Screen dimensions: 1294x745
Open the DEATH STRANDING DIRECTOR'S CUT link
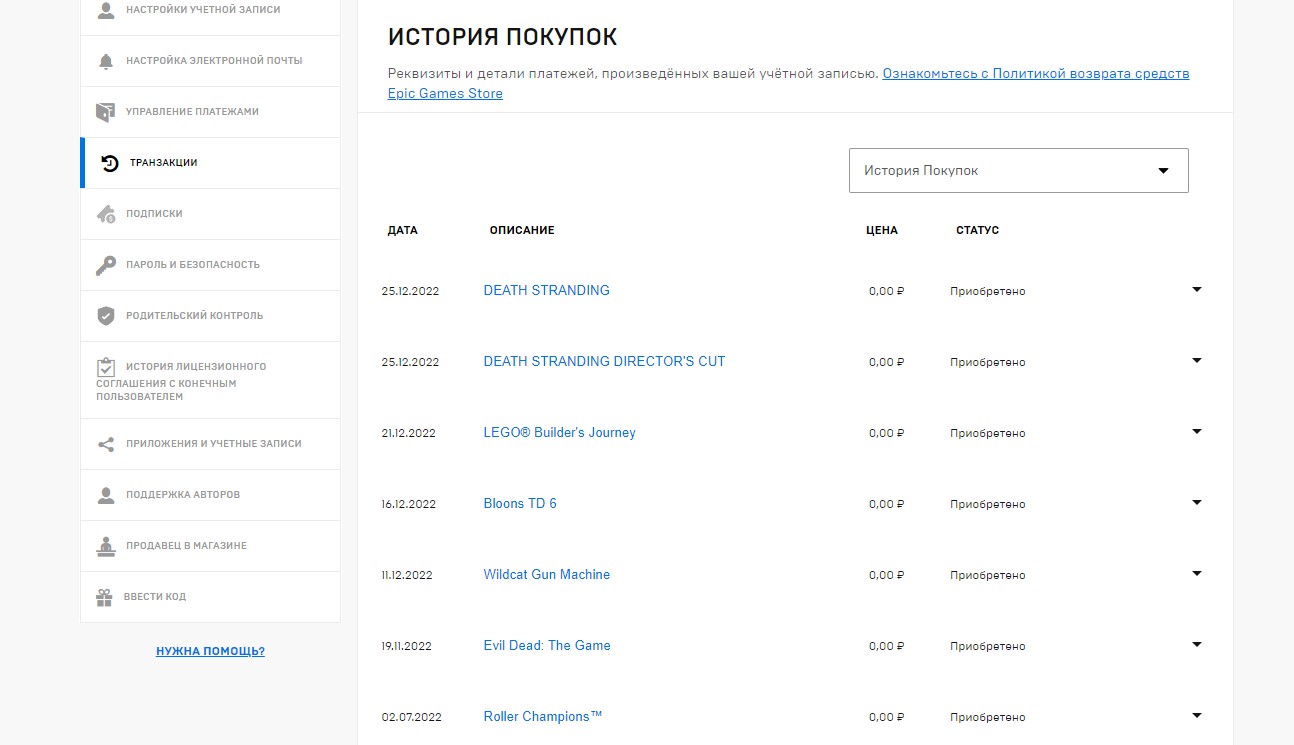[604, 362]
